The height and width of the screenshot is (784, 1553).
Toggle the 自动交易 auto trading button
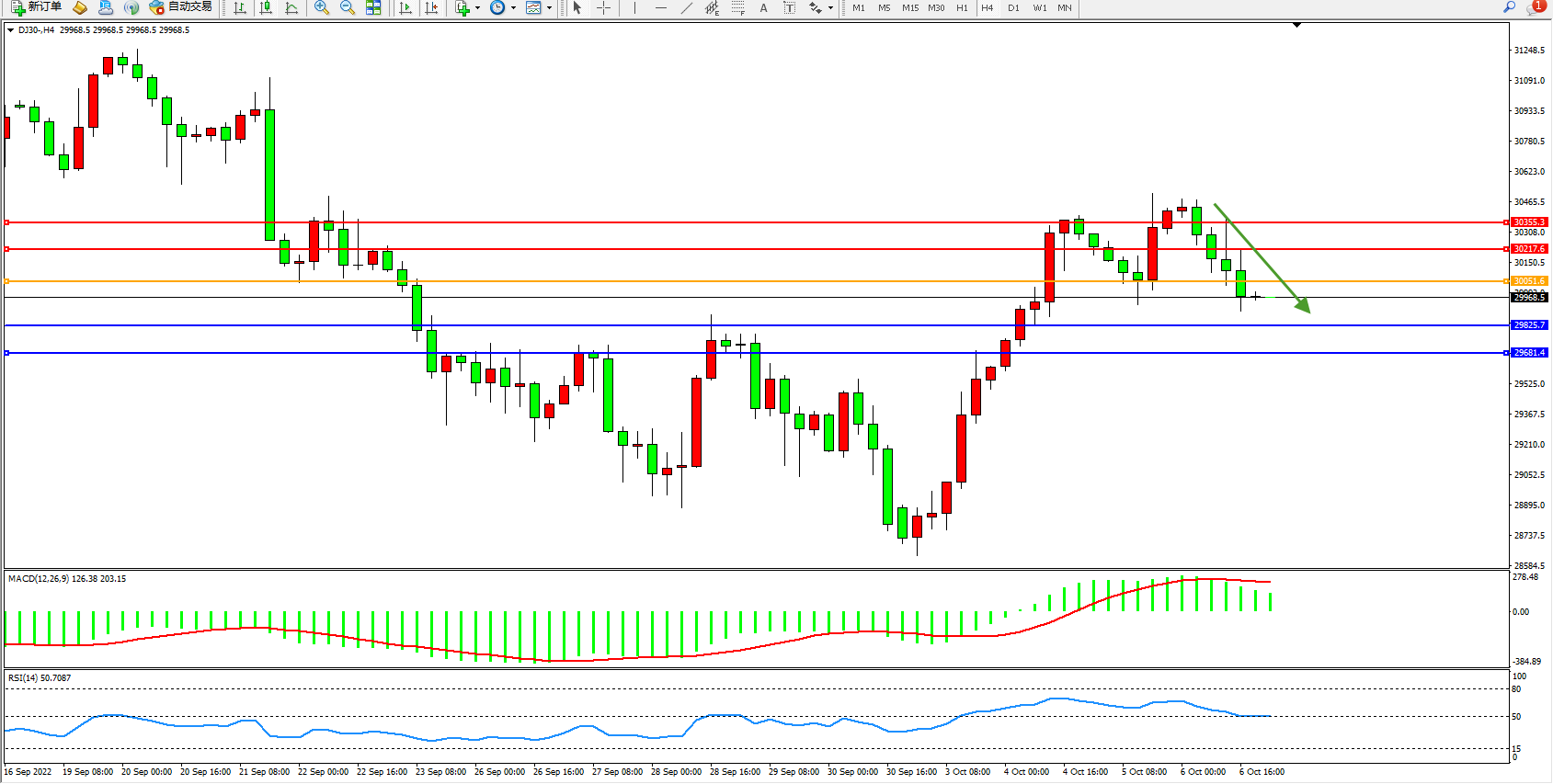point(180,7)
